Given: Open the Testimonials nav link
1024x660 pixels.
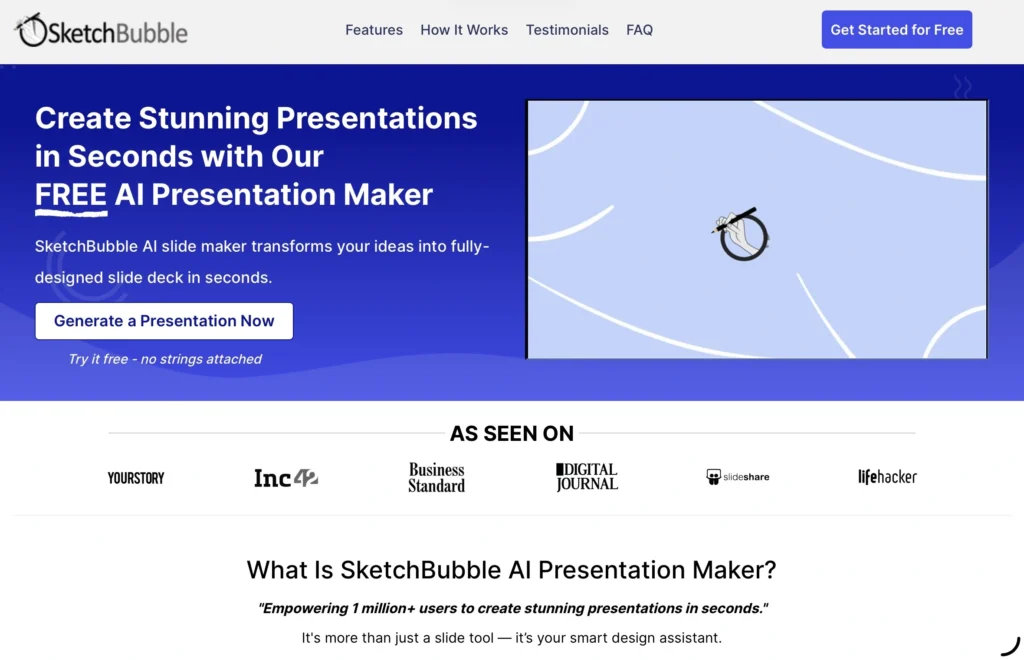Looking at the screenshot, I should (567, 30).
